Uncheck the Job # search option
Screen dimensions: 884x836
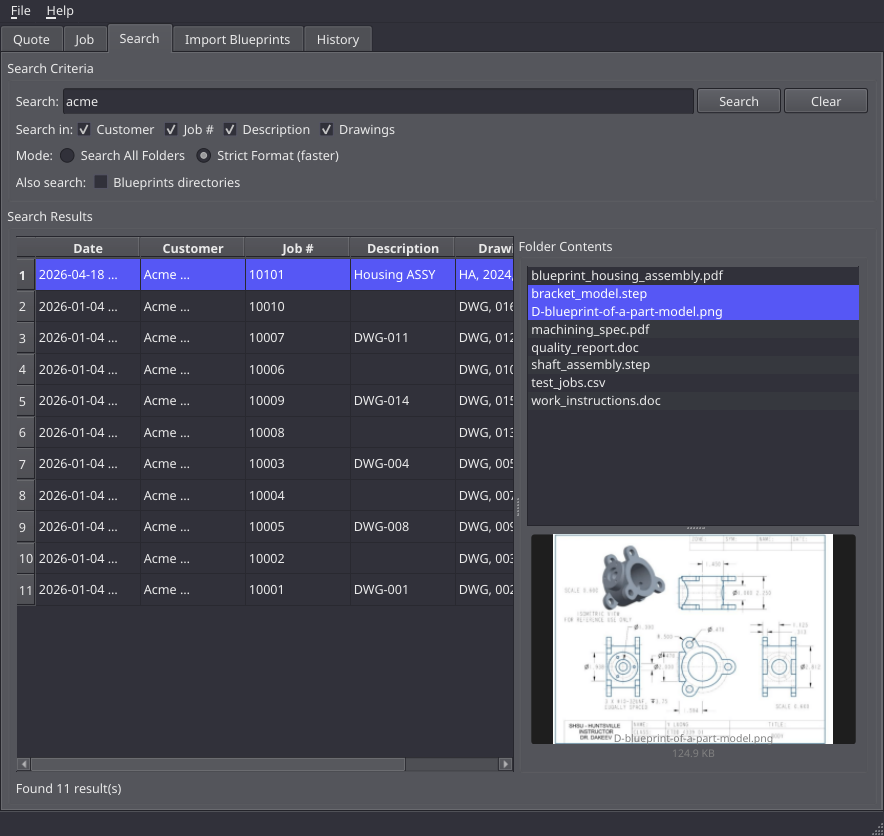point(171,130)
